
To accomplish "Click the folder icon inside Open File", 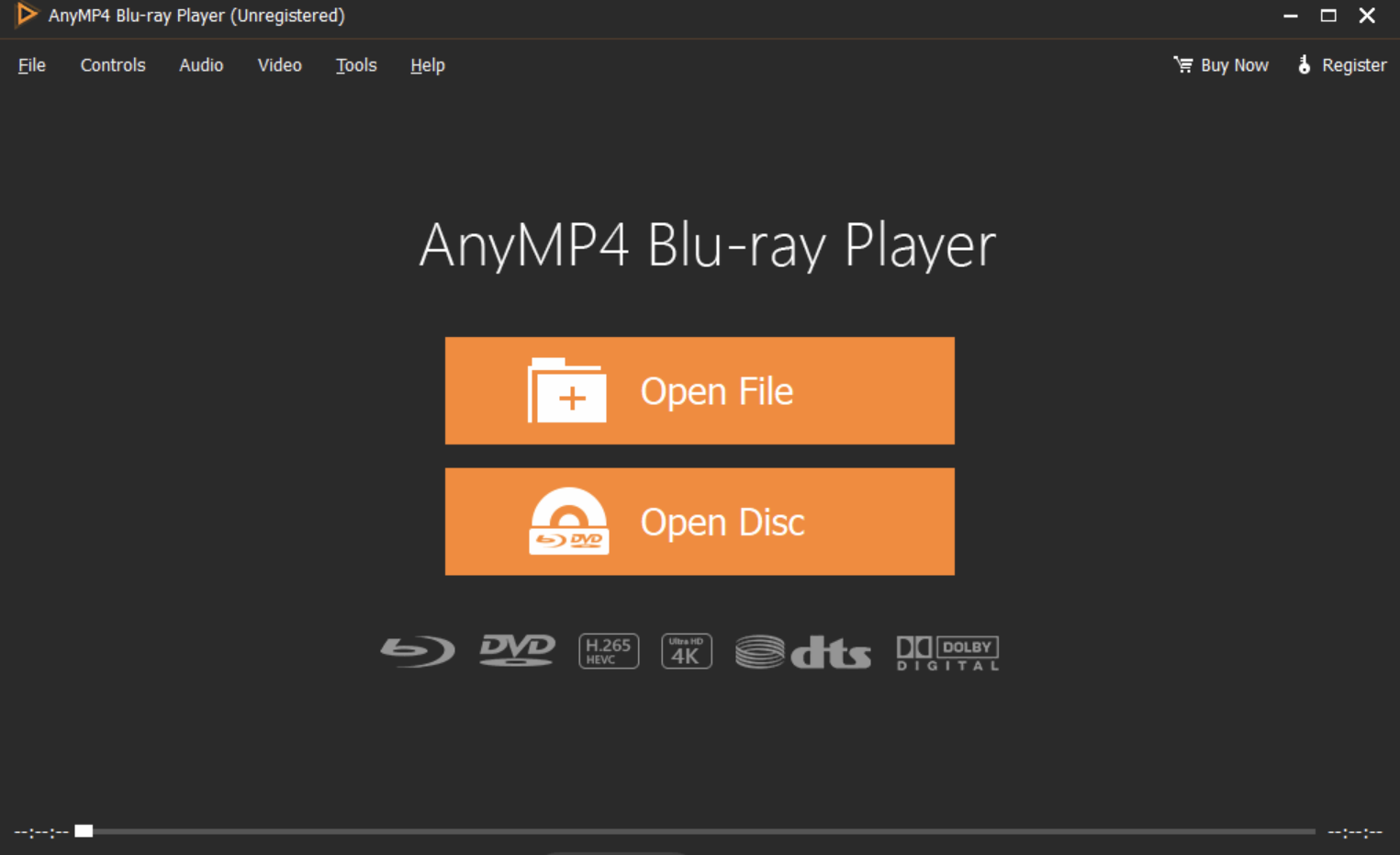I will (x=567, y=390).
